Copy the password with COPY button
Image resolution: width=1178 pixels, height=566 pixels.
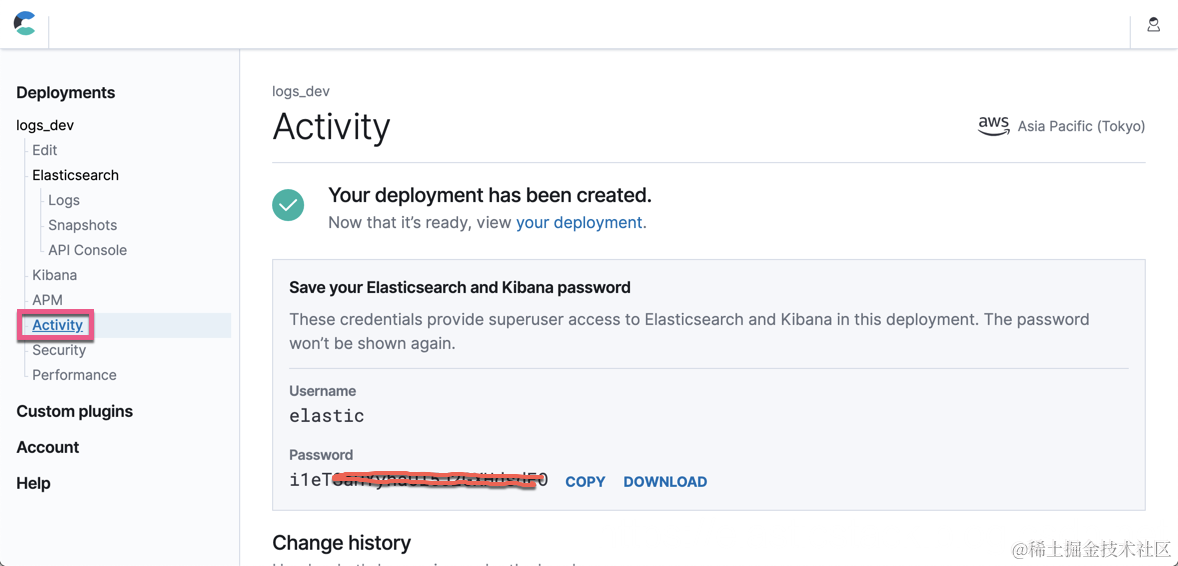585,482
